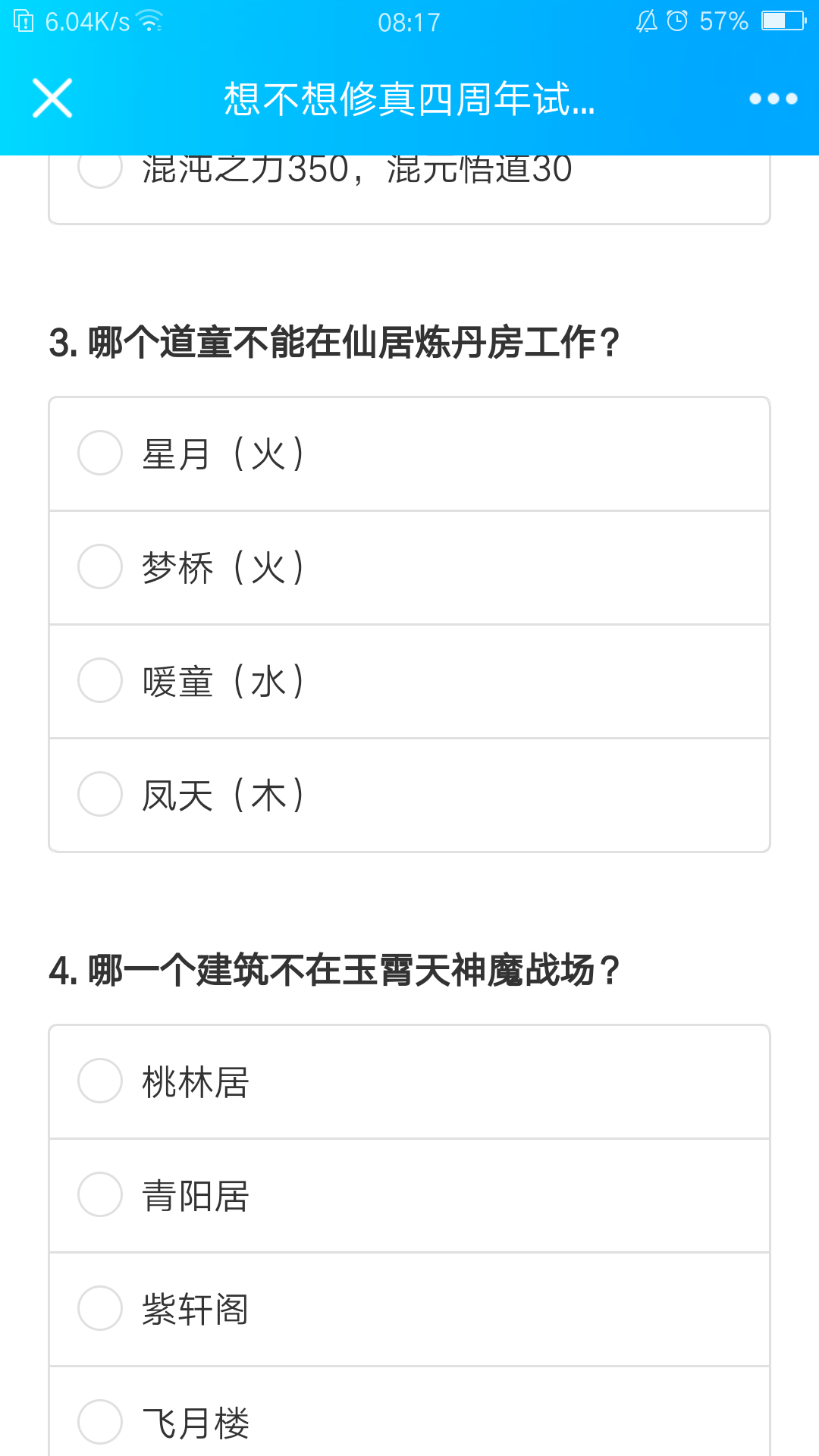The width and height of the screenshot is (819, 1456).
Task: Tap the battery indicator icon
Action: coord(784,20)
